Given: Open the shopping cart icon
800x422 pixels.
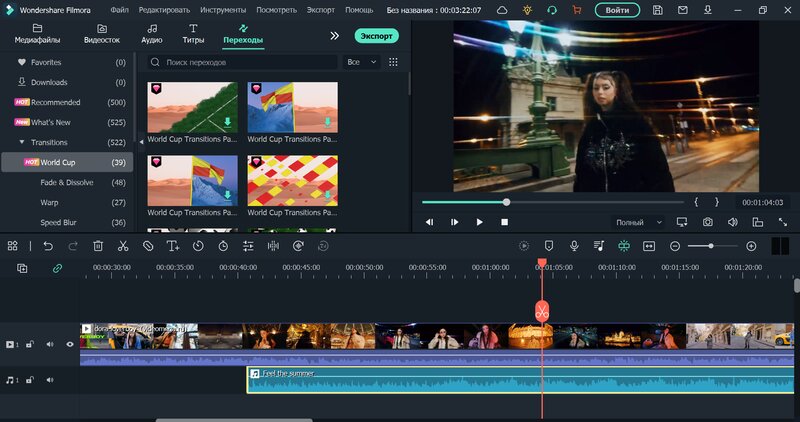Looking at the screenshot, I should (x=577, y=10).
